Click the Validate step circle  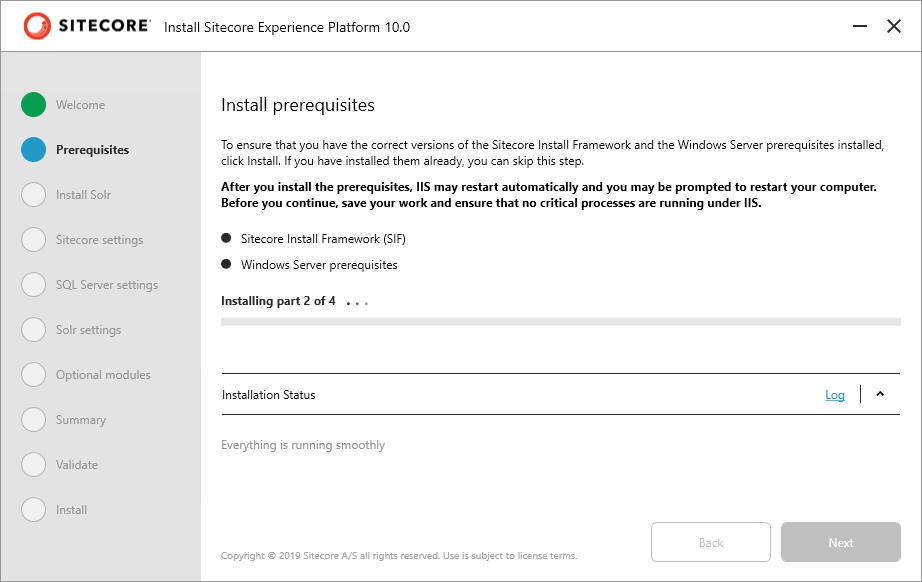[x=34, y=464]
